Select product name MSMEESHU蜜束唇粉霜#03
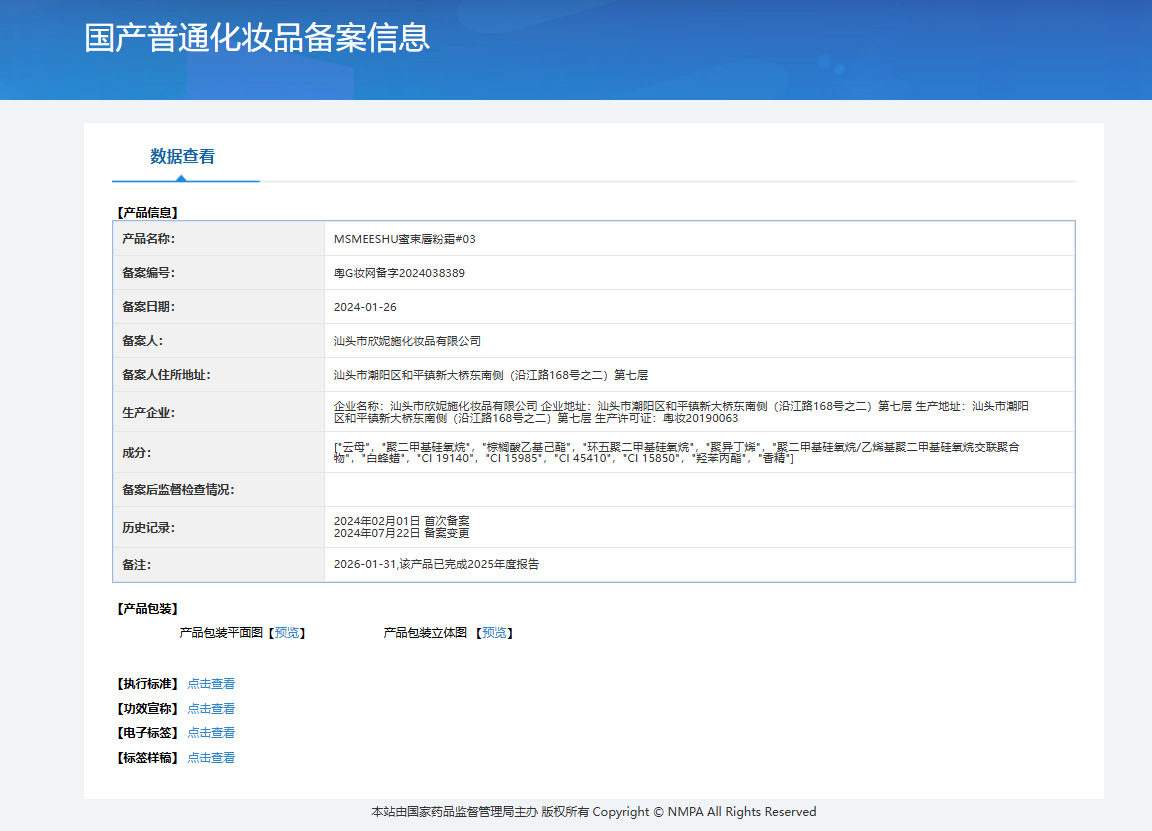Screen dimensions: 1152x831 point(404,239)
